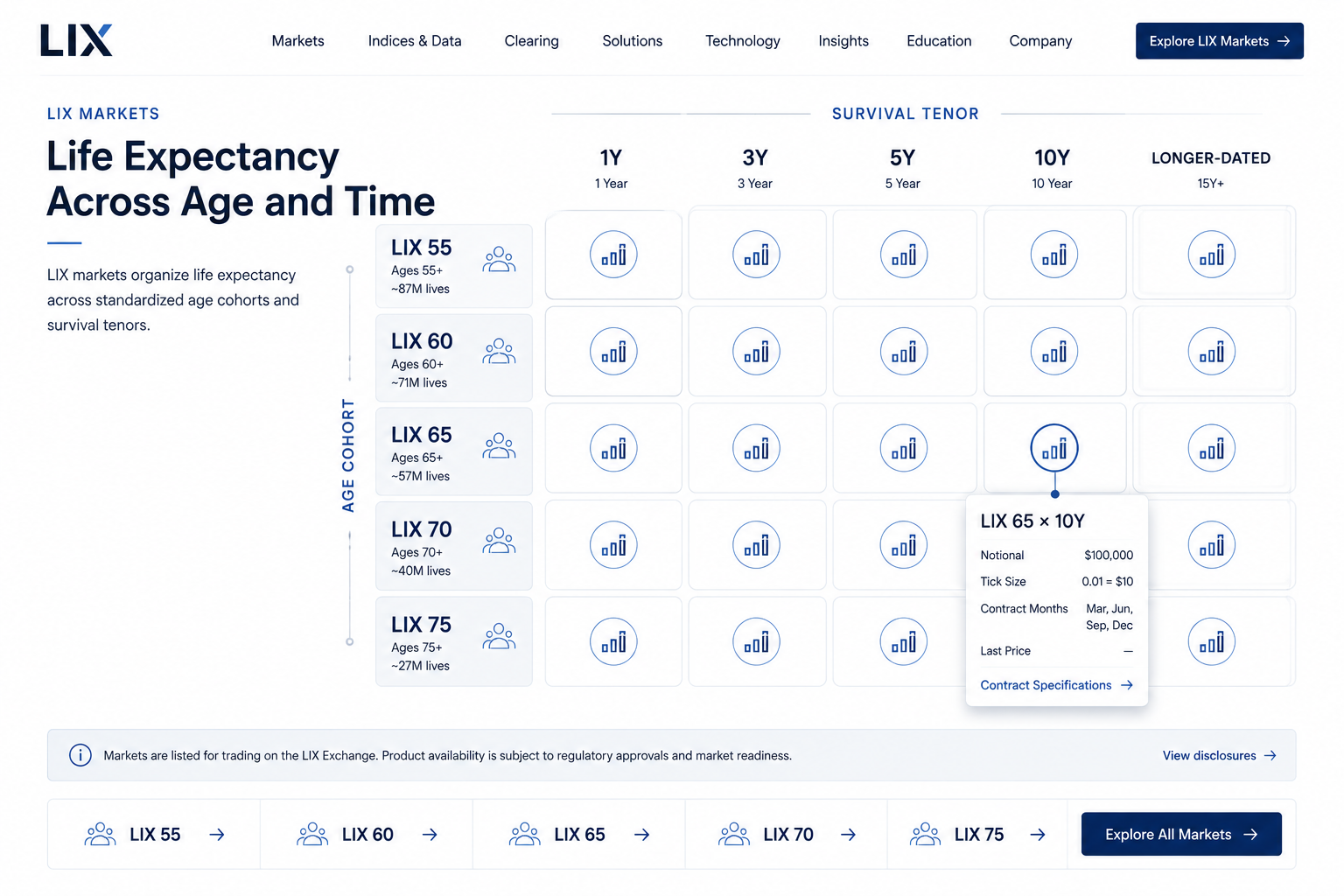The image size is (1344, 896).
Task: Click the "~71M lives" text
Action: click(x=419, y=382)
